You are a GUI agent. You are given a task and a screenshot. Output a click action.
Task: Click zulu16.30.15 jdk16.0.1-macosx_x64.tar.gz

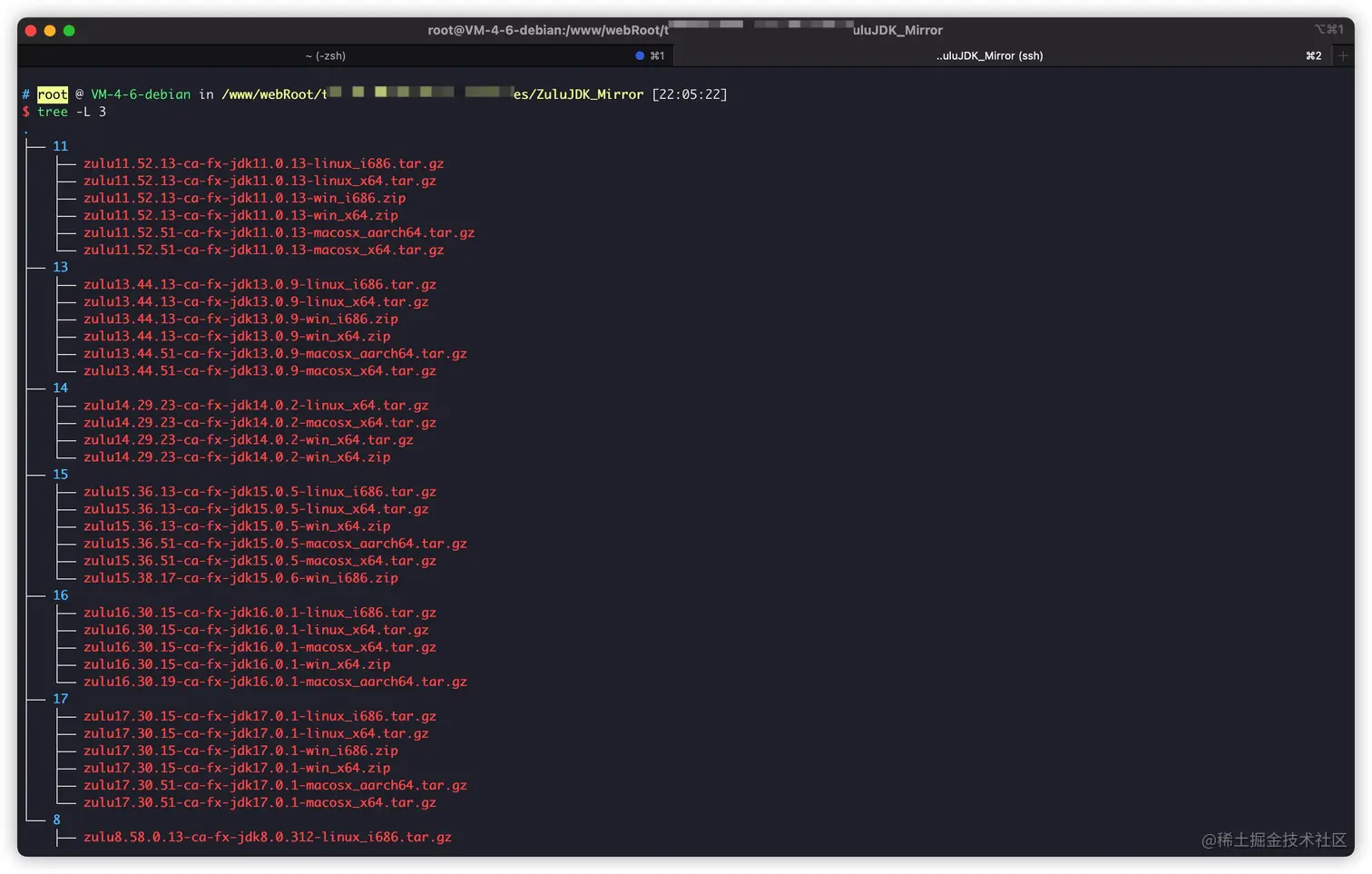tap(260, 647)
